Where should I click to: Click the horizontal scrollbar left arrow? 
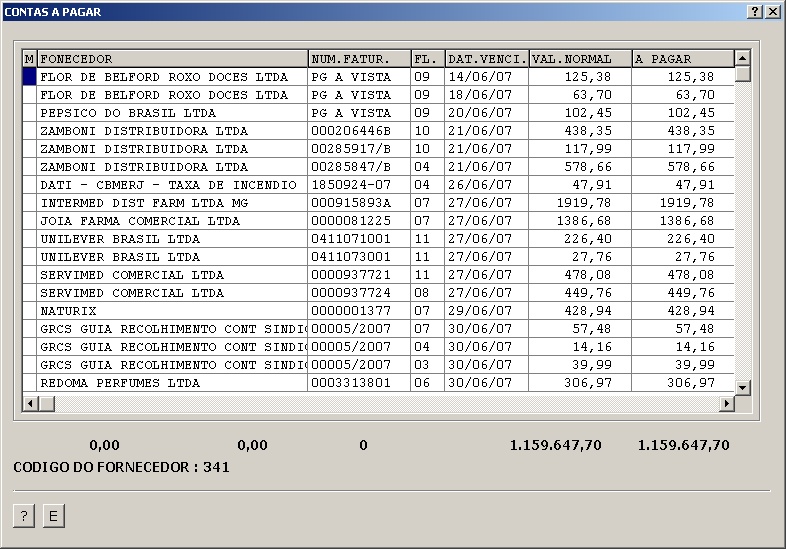[30, 403]
